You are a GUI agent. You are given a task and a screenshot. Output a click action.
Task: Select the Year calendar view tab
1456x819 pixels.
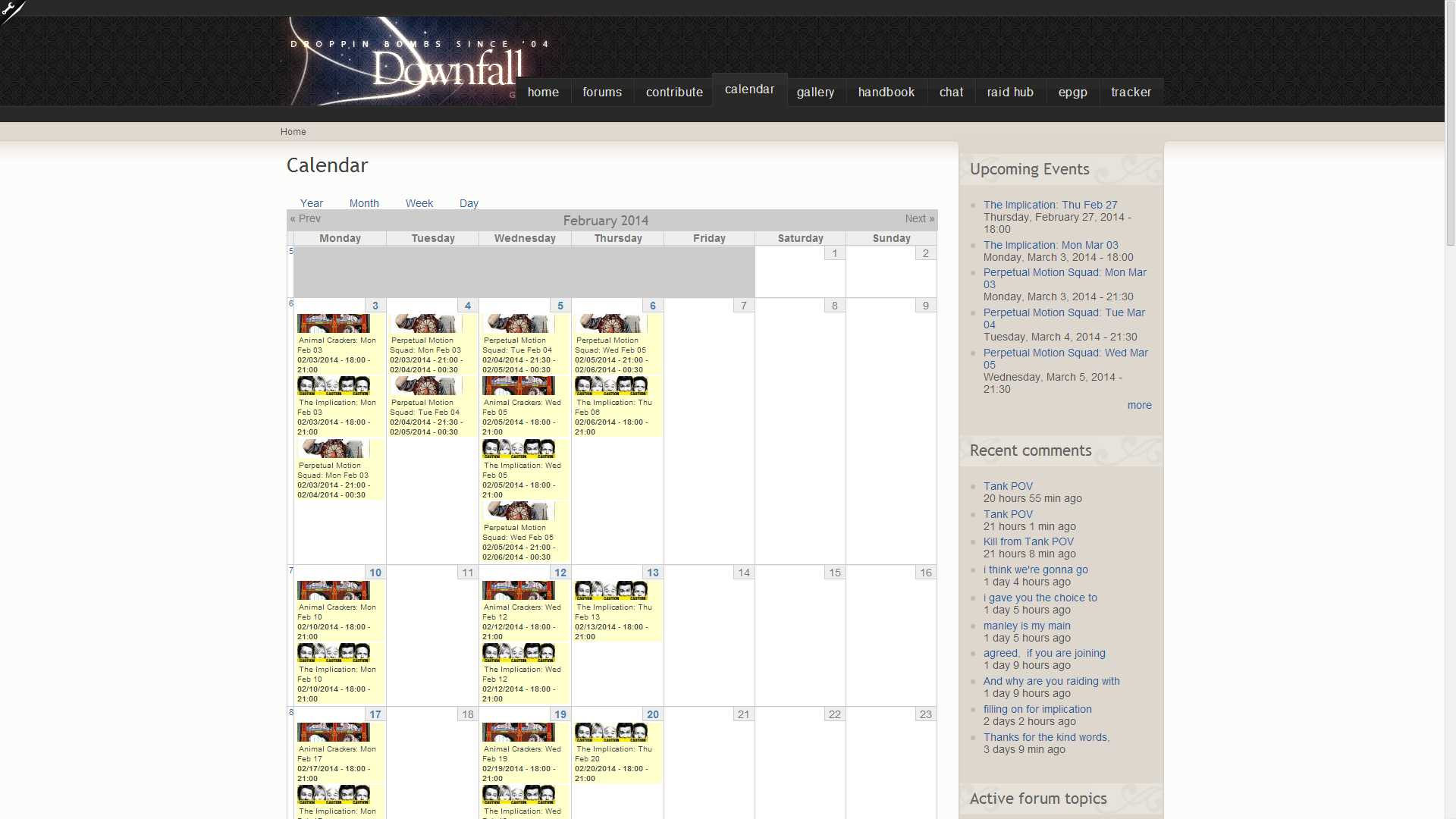[x=312, y=202]
